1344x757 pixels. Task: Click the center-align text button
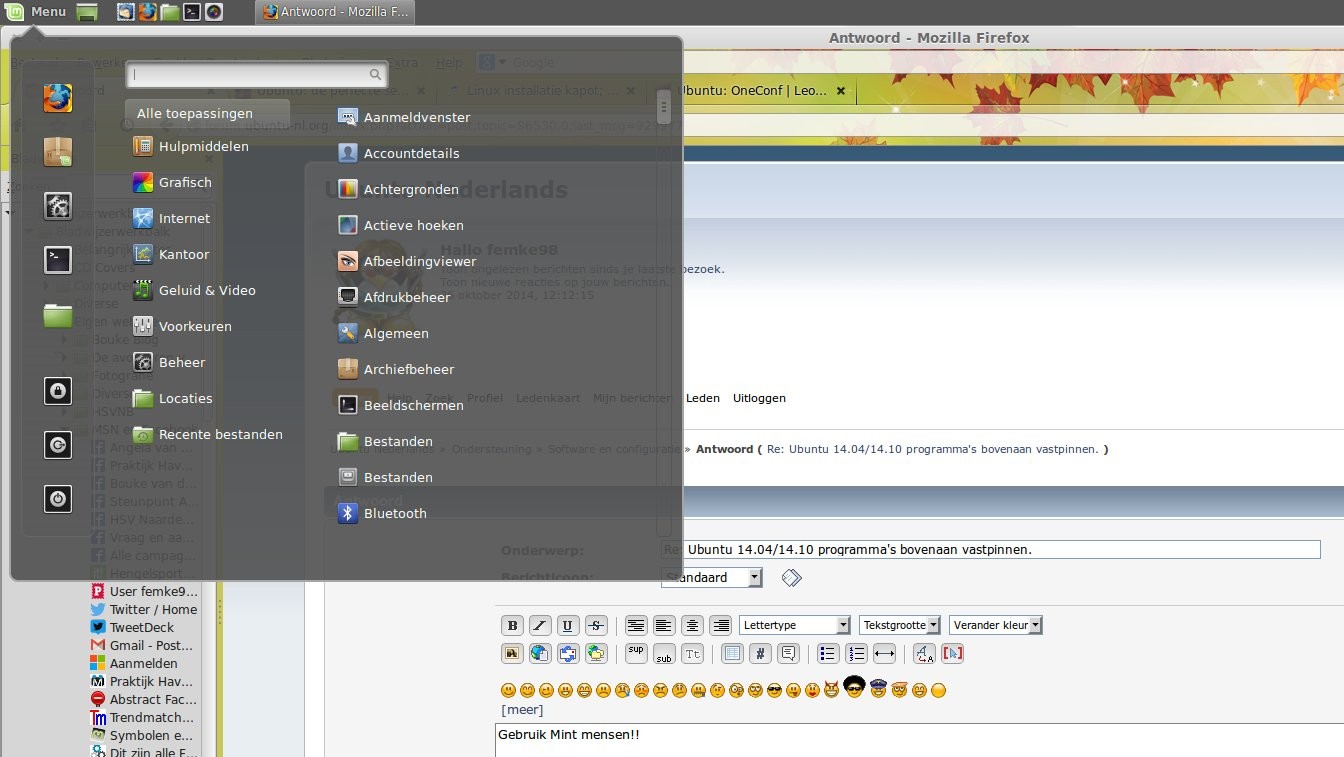pos(692,626)
